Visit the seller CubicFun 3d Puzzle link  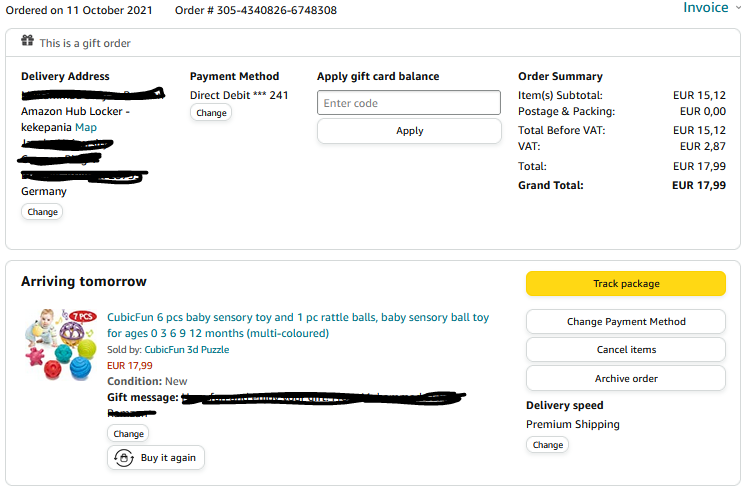[x=187, y=350]
